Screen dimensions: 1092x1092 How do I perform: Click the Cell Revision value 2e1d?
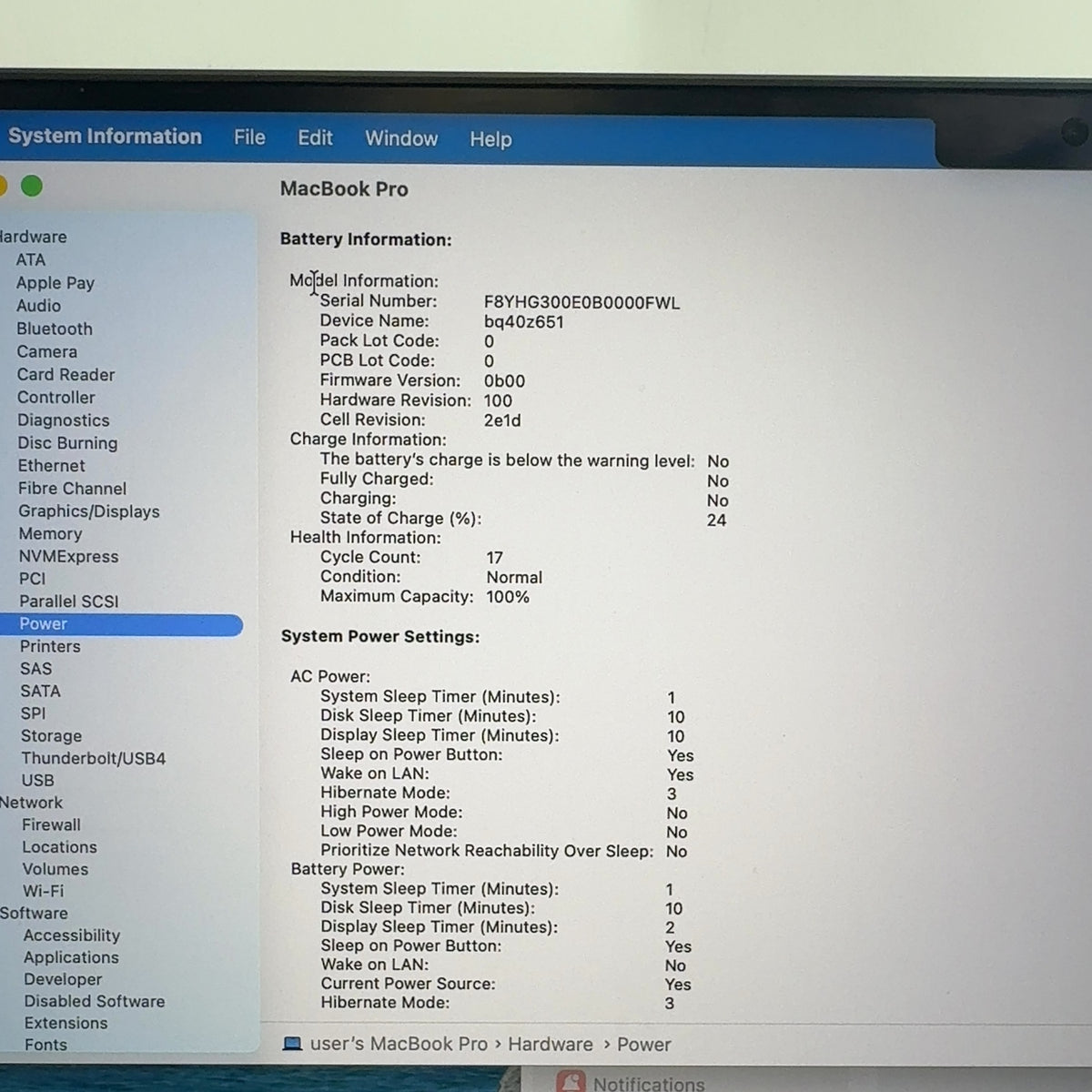tap(502, 420)
